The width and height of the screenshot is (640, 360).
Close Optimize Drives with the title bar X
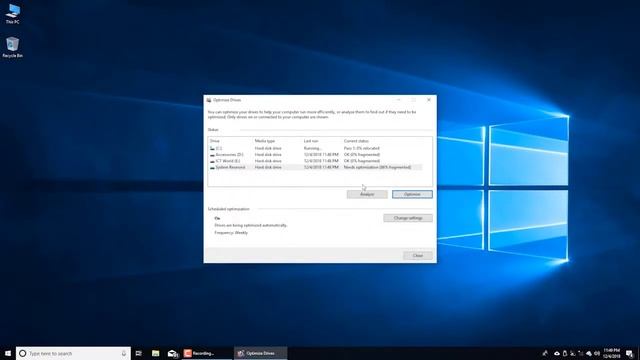[x=429, y=100]
